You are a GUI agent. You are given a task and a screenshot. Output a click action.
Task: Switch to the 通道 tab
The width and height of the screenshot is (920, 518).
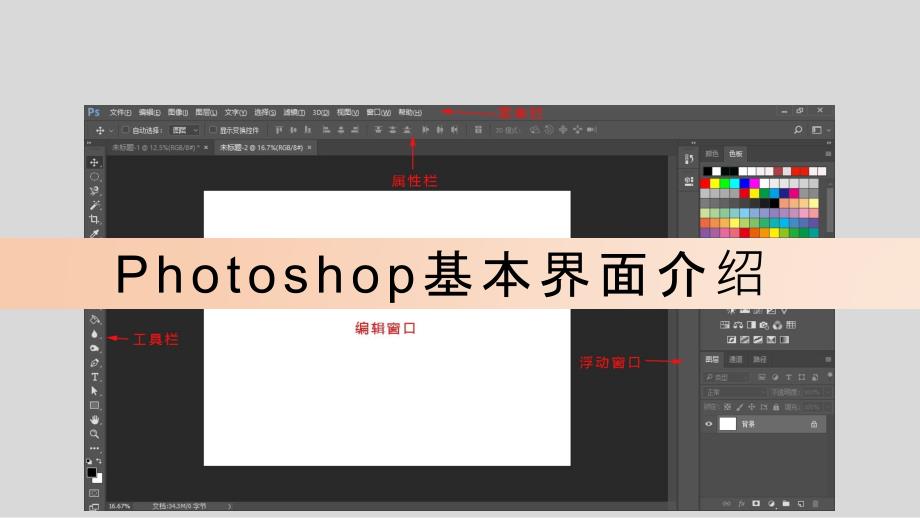coord(736,359)
